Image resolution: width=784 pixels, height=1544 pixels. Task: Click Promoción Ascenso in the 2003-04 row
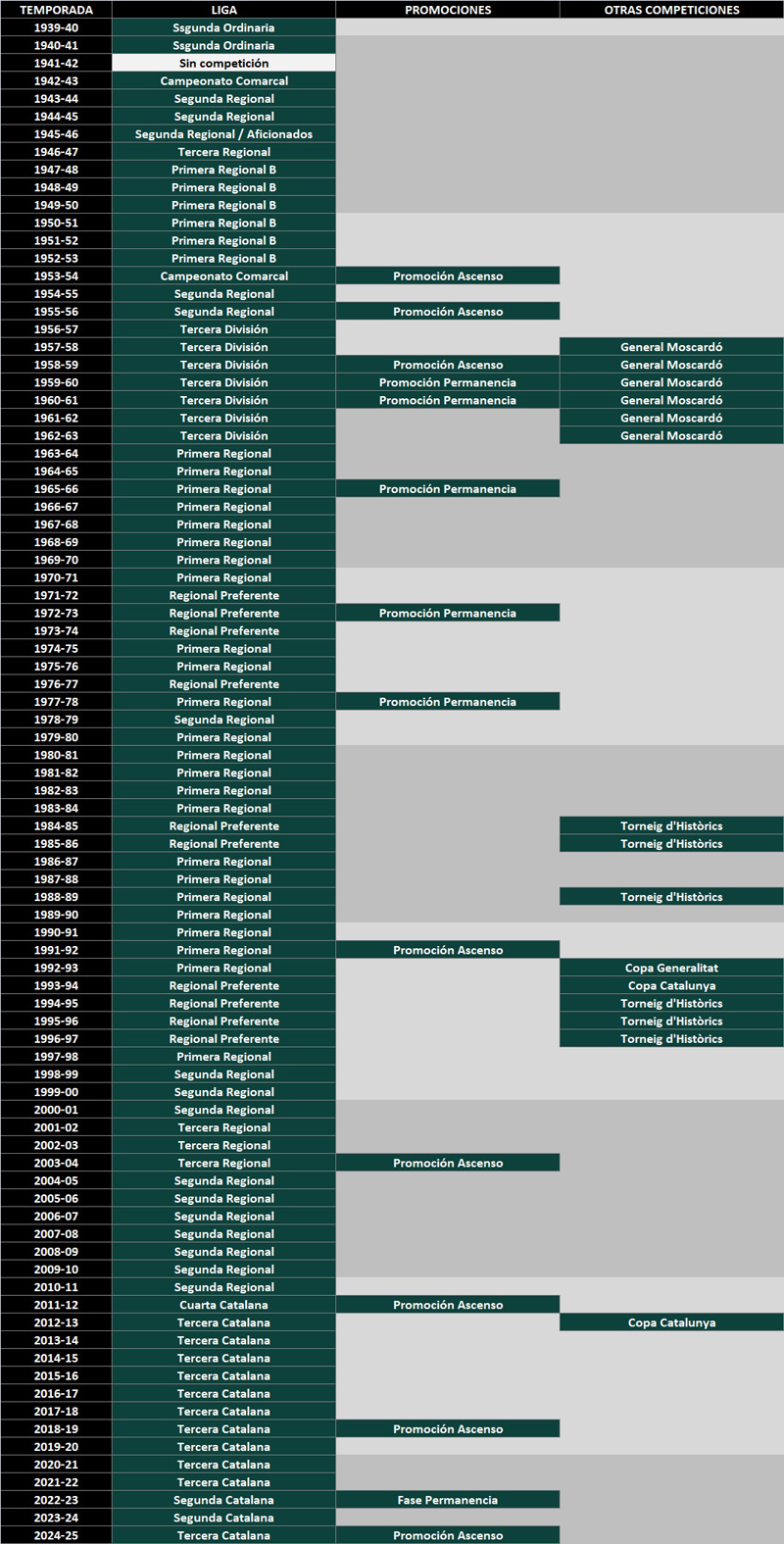pos(448,1163)
